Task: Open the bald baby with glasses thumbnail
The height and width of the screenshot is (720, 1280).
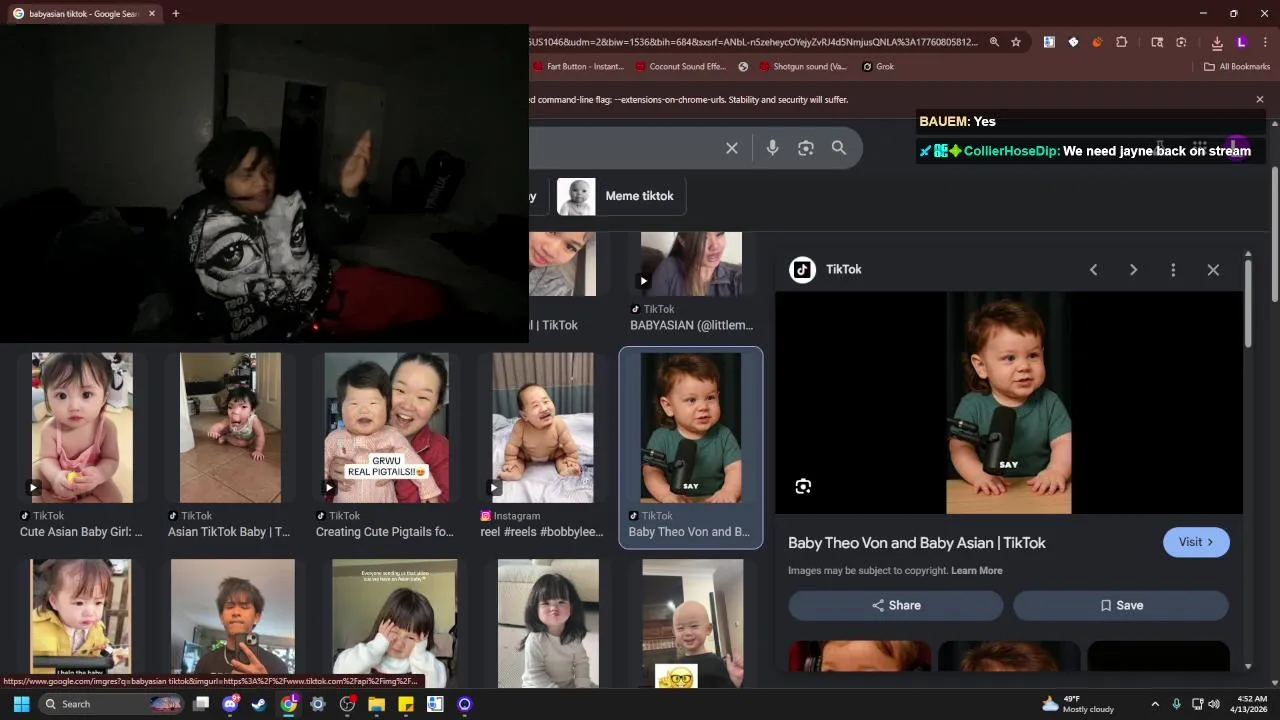Action: coord(692,624)
